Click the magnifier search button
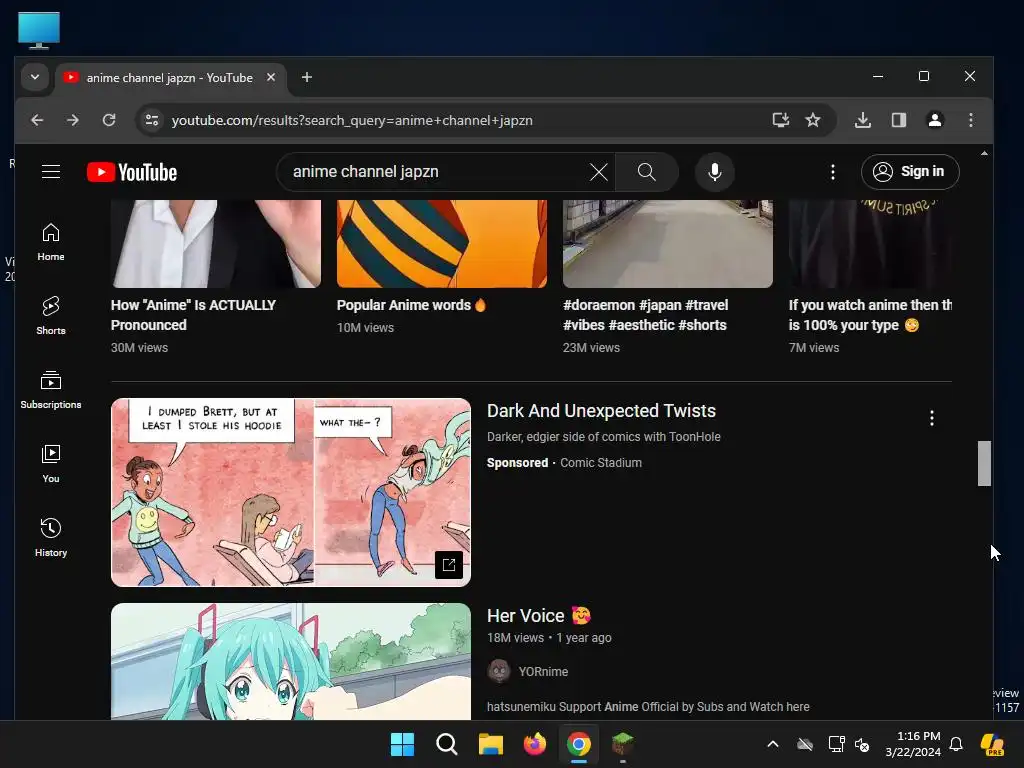This screenshot has height=768, width=1024. pyautogui.click(x=647, y=172)
